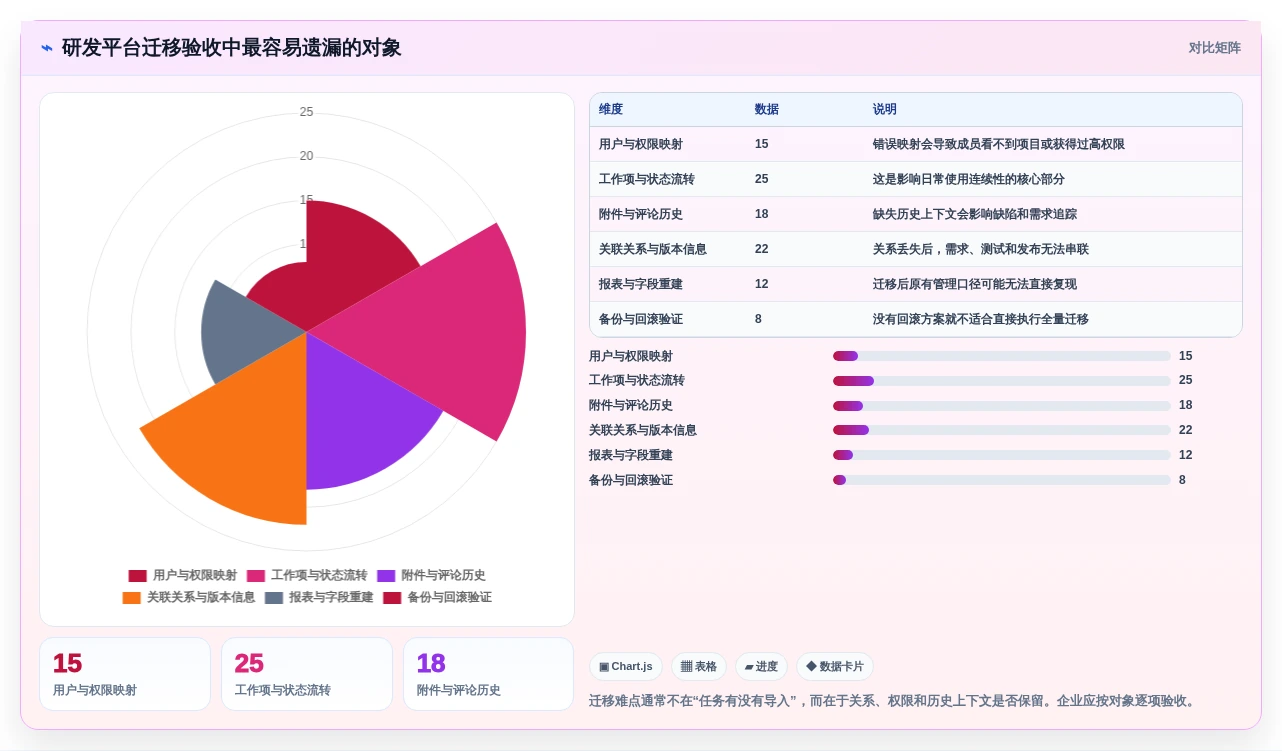The height and width of the screenshot is (751, 1282).
Task: Click description 关系丢失后，需求、测试和发布无法串联
Action: coord(981,250)
